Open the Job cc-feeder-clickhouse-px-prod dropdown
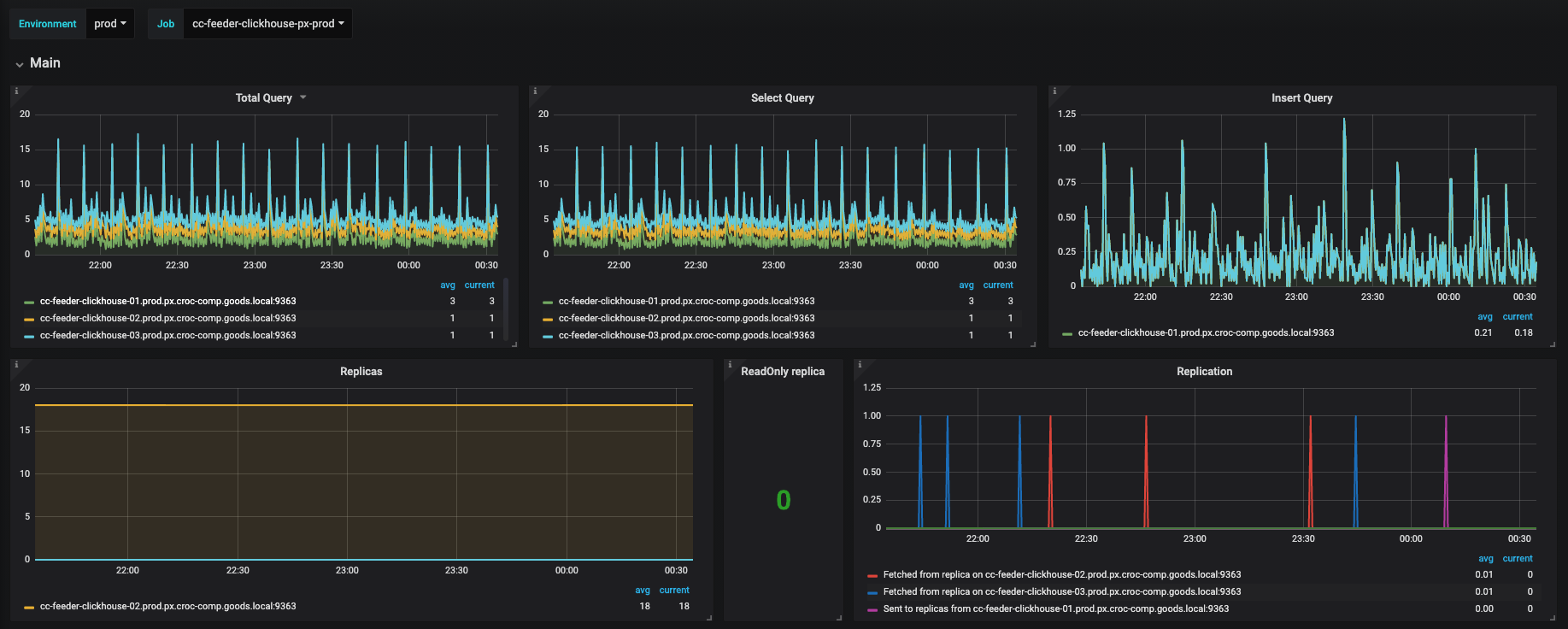Screen dimensions: 1568x629 pos(267,24)
